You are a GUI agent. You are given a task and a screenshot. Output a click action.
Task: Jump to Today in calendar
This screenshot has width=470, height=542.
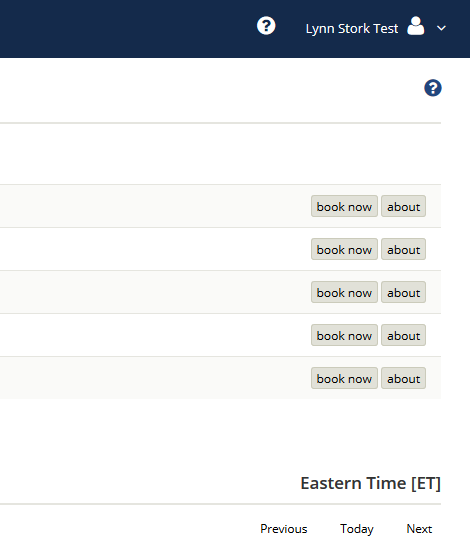click(x=357, y=529)
